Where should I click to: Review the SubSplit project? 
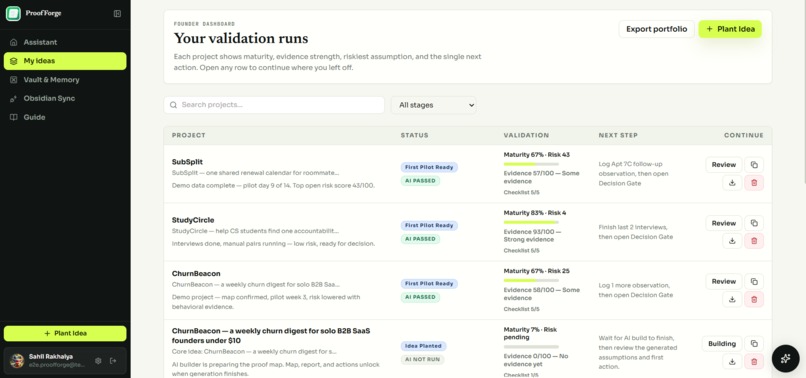[723, 165]
